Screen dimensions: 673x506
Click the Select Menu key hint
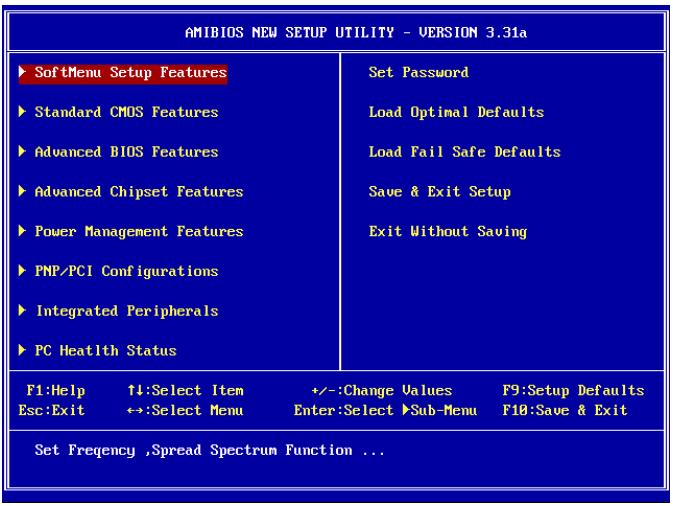click(185, 411)
